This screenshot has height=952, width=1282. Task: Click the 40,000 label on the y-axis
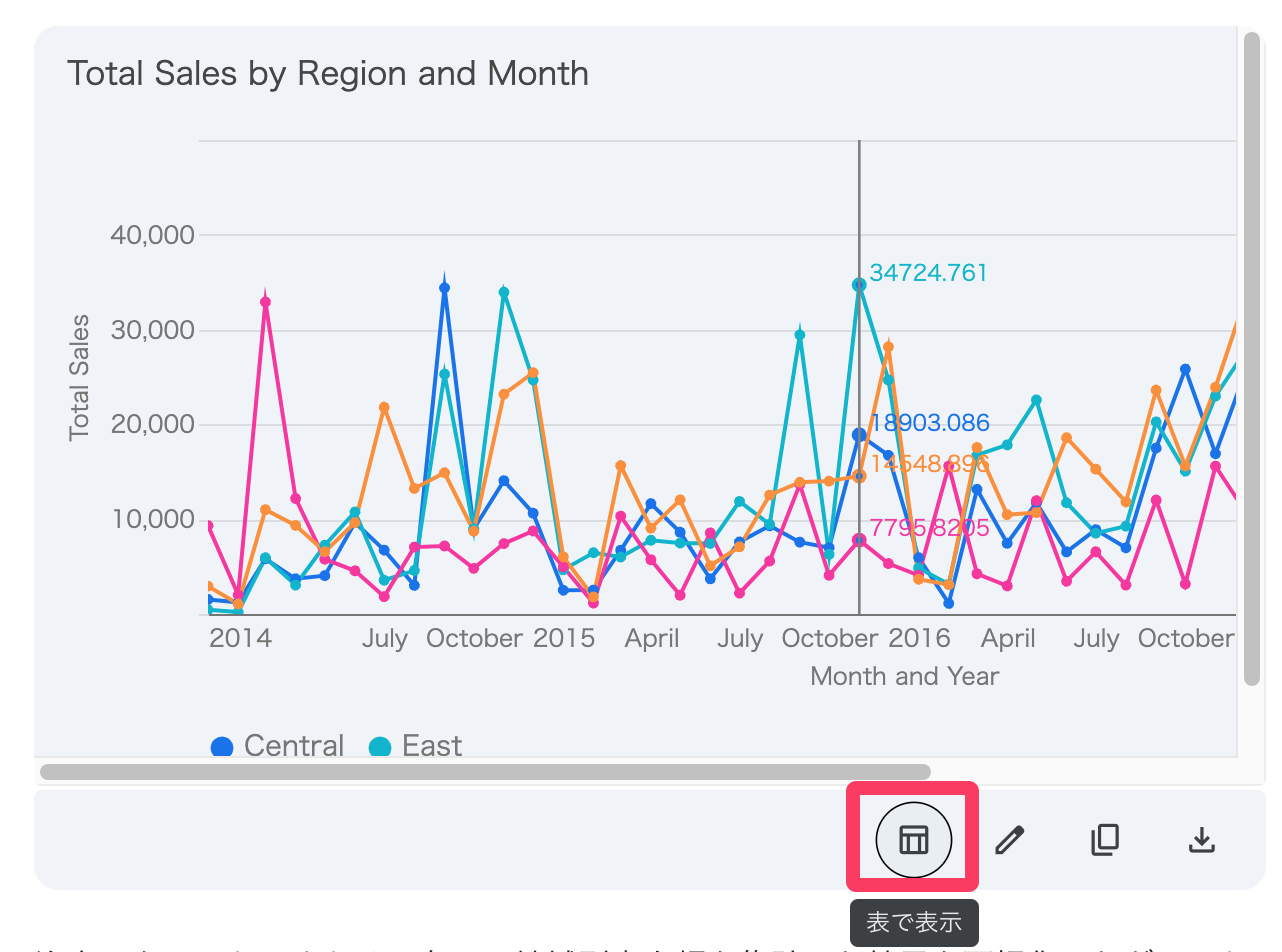pos(150,235)
